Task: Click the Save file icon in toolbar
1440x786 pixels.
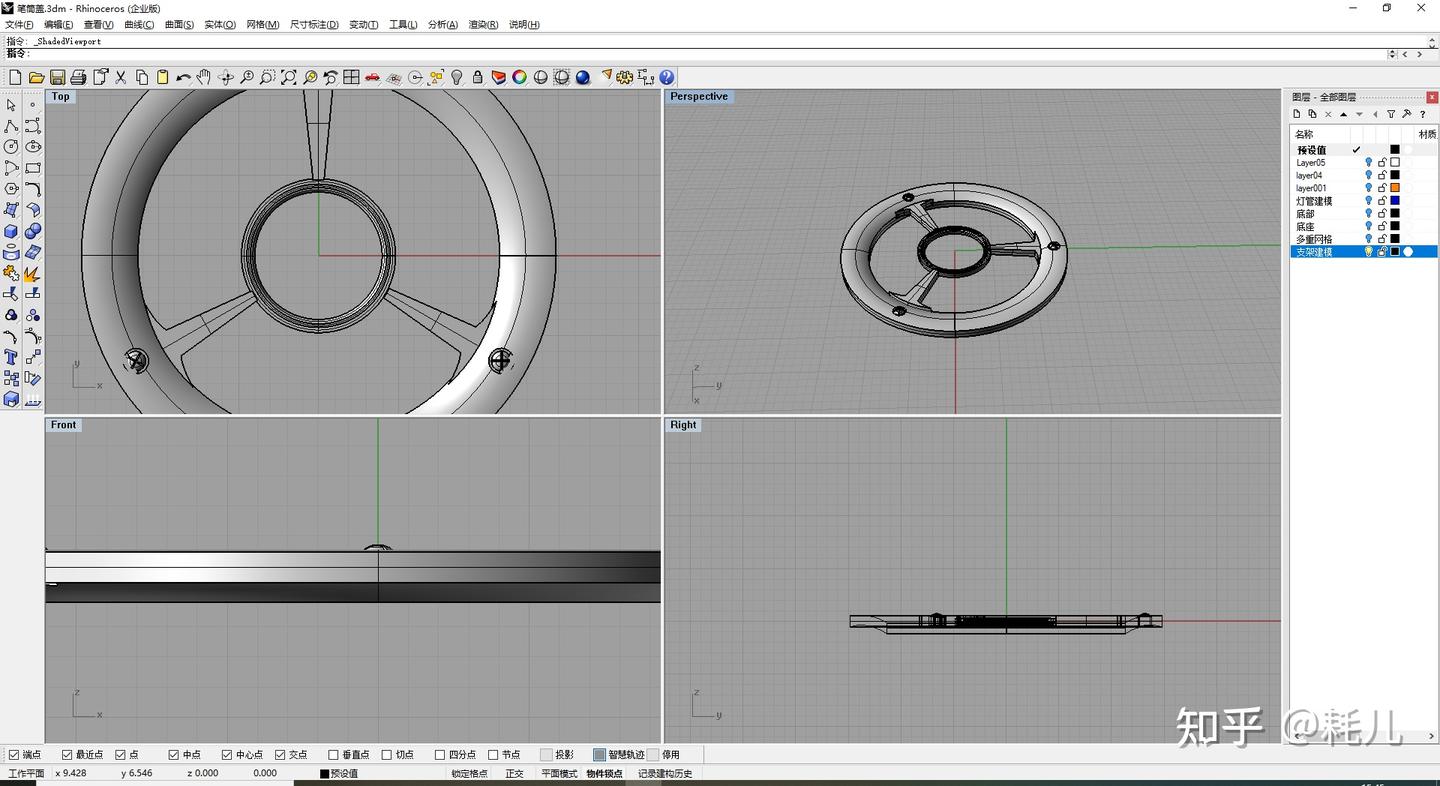Action: (57, 77)
